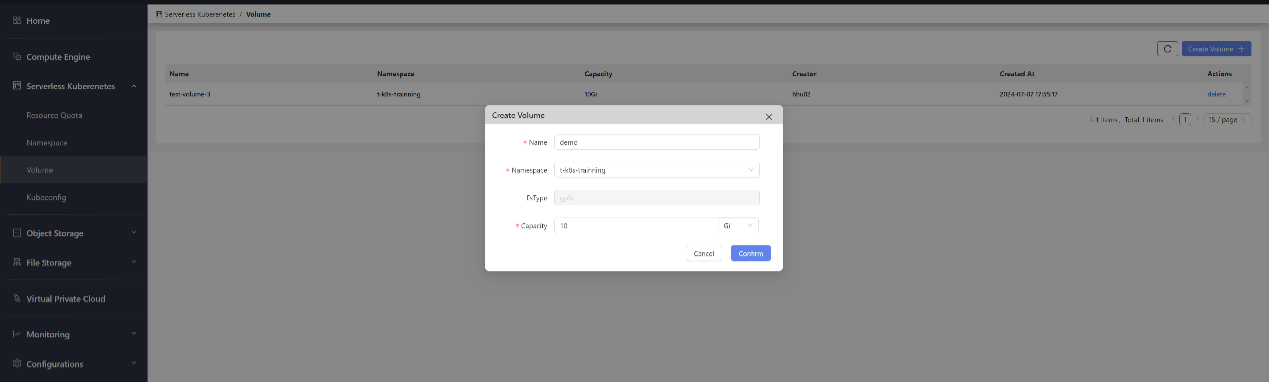
Task: Open the Gi capacity unit dropdown
Action: [739, 226]
